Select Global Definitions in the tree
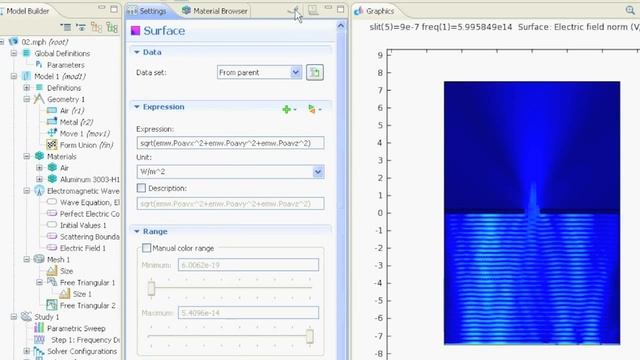The height and width of the screenshot is (360, 640). (62, 53)
